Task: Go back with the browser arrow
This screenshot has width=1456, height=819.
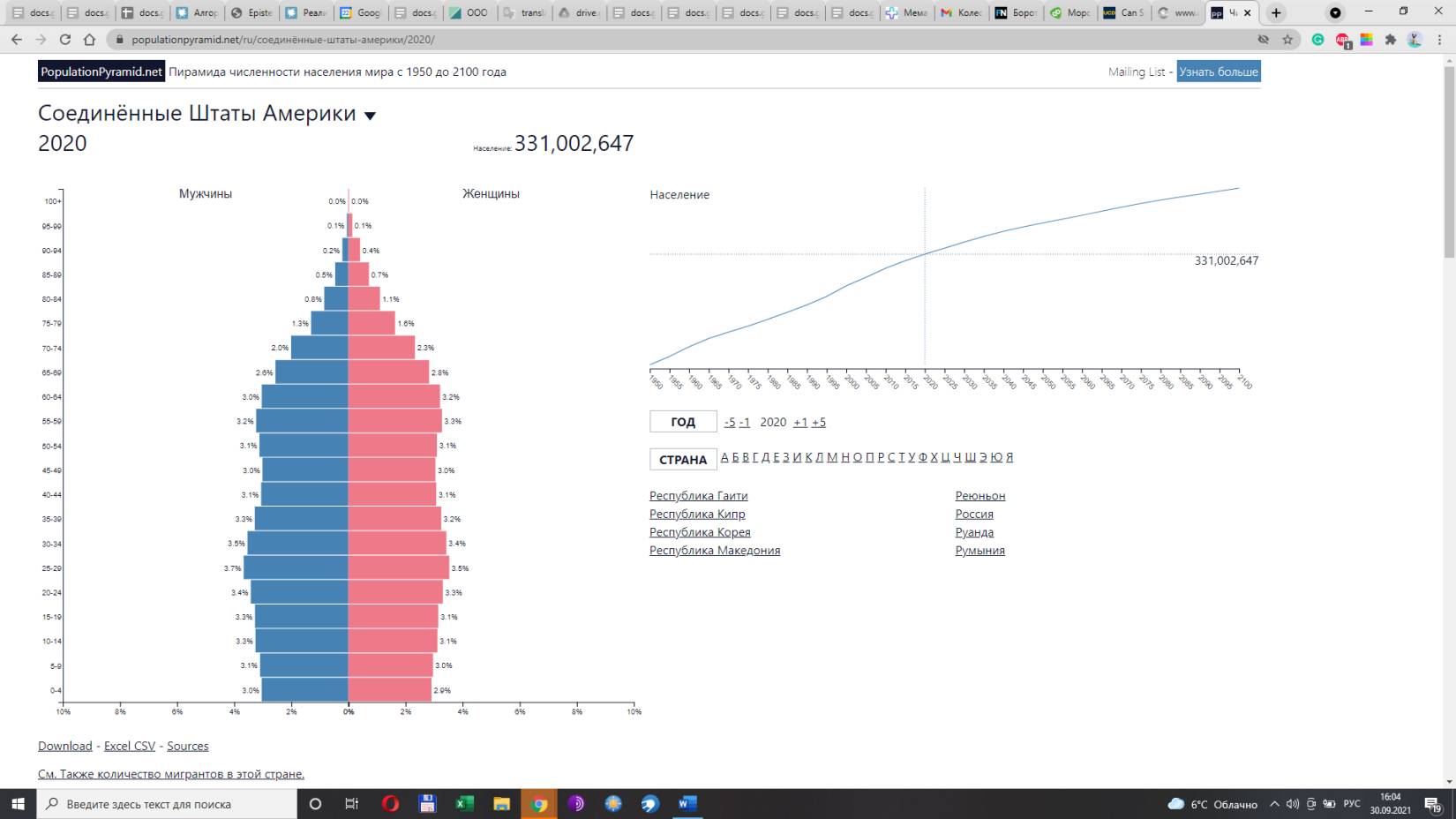Action: (16, 40)
